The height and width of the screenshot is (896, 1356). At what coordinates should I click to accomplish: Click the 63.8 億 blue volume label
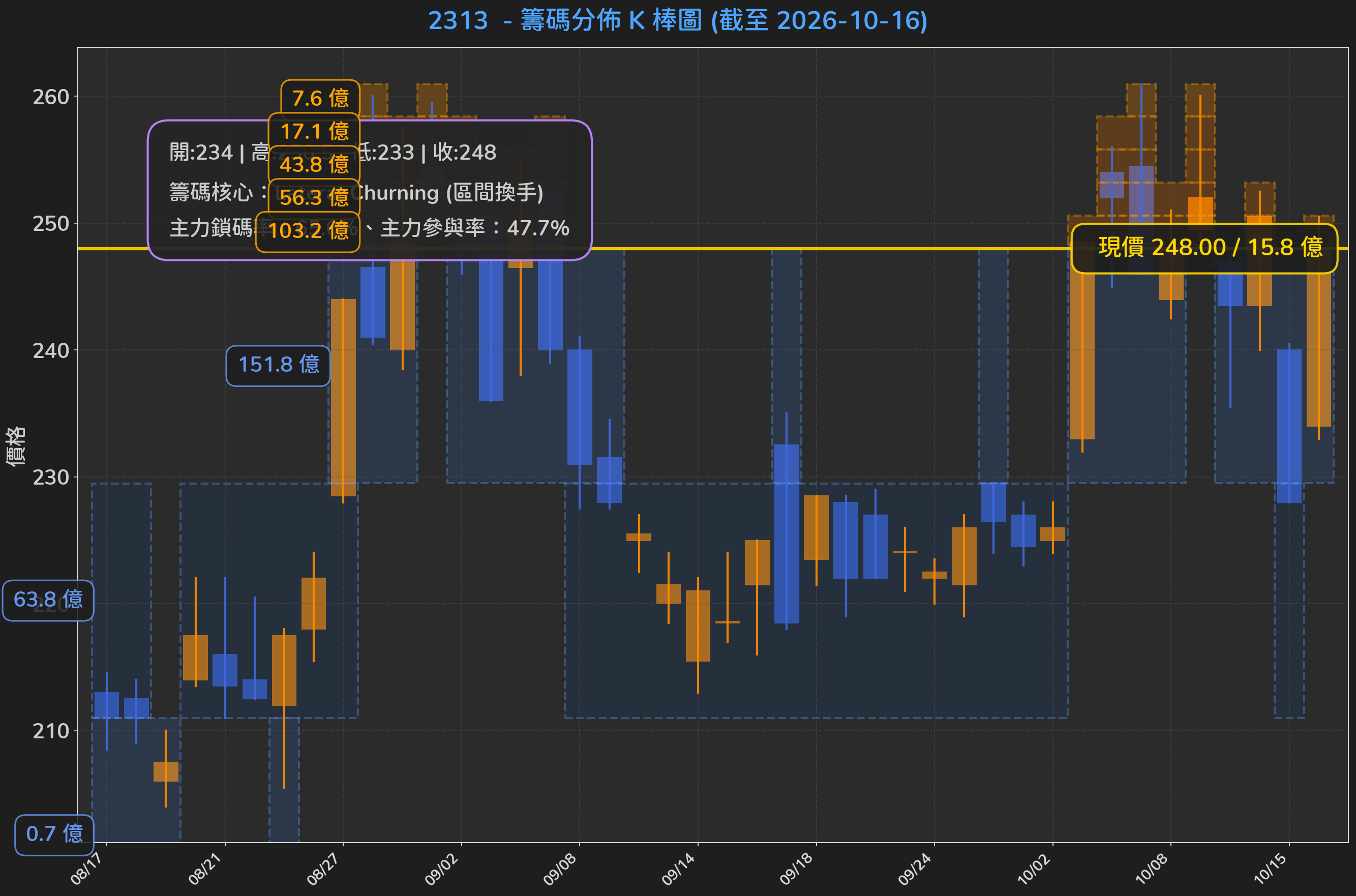(x=48, y=600)
